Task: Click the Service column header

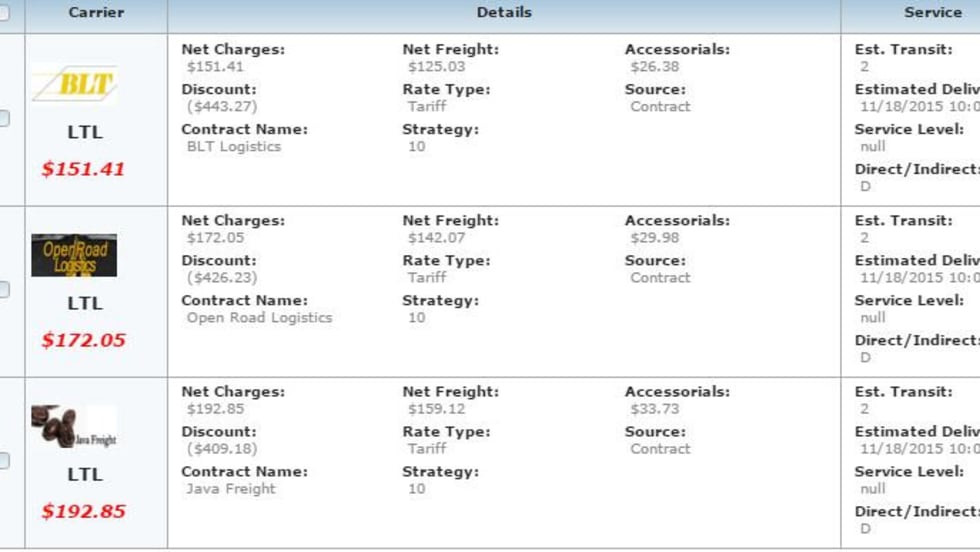Action: tap(932, 13)
